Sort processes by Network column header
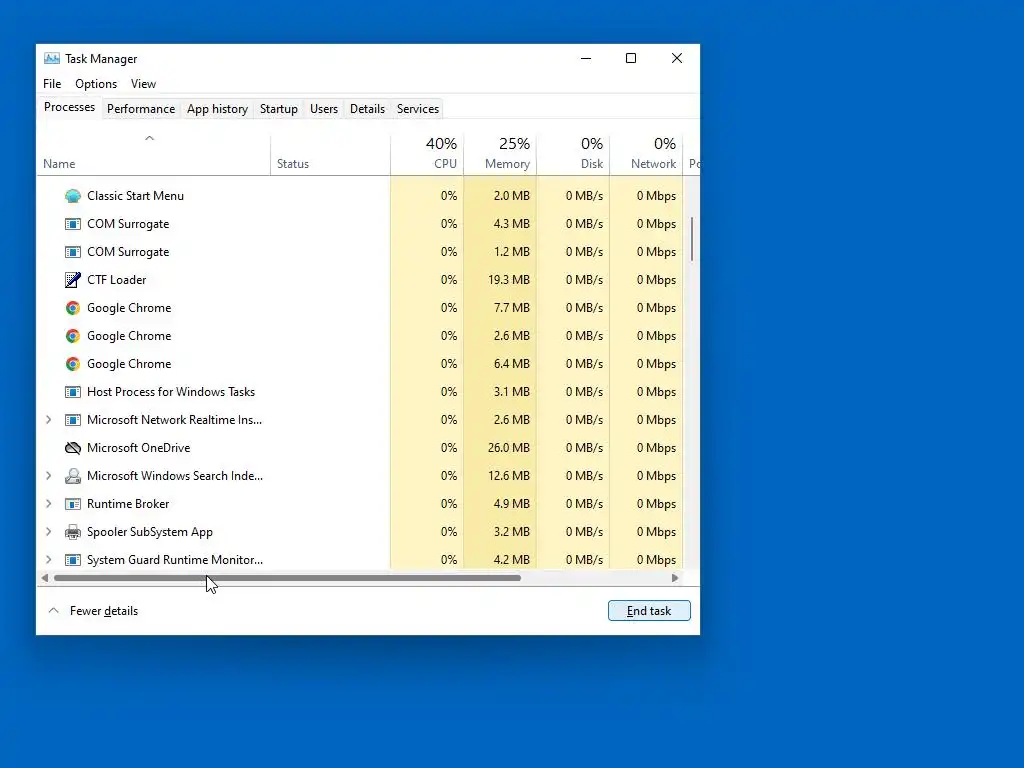The image size is (1024, 768). [x=647, y=155]
